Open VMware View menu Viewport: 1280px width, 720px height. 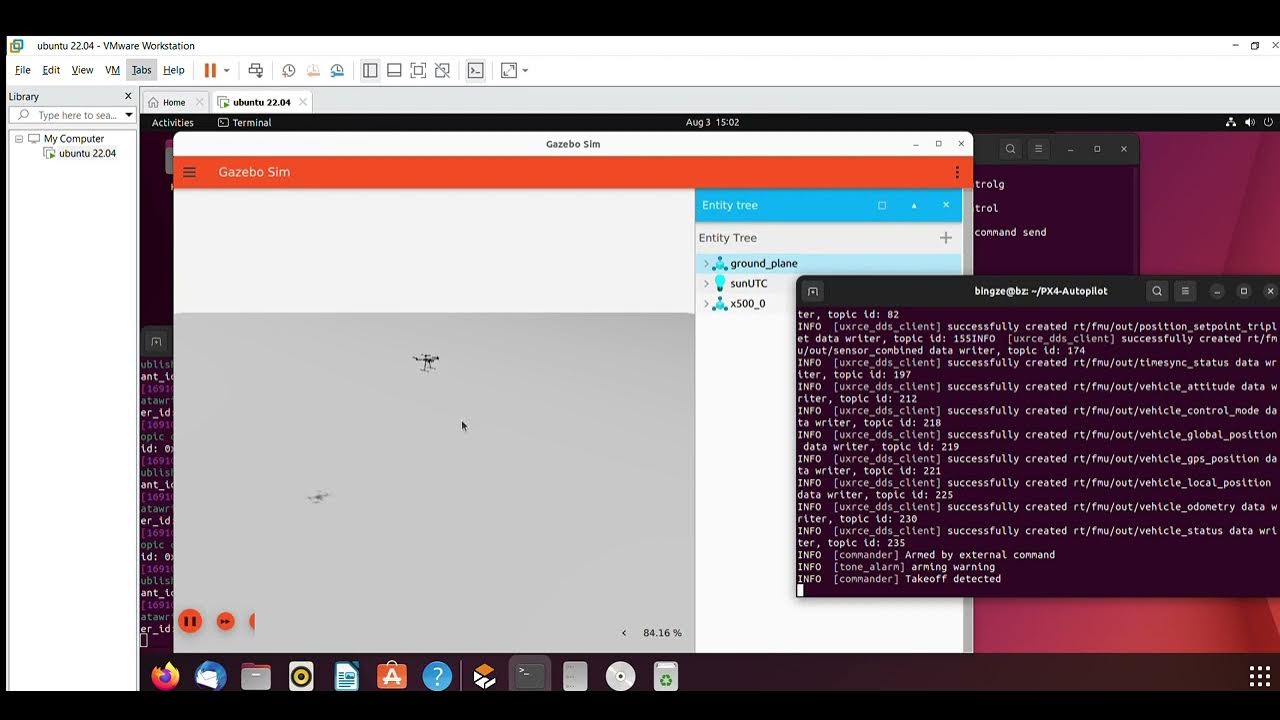[x=82, y=70]
